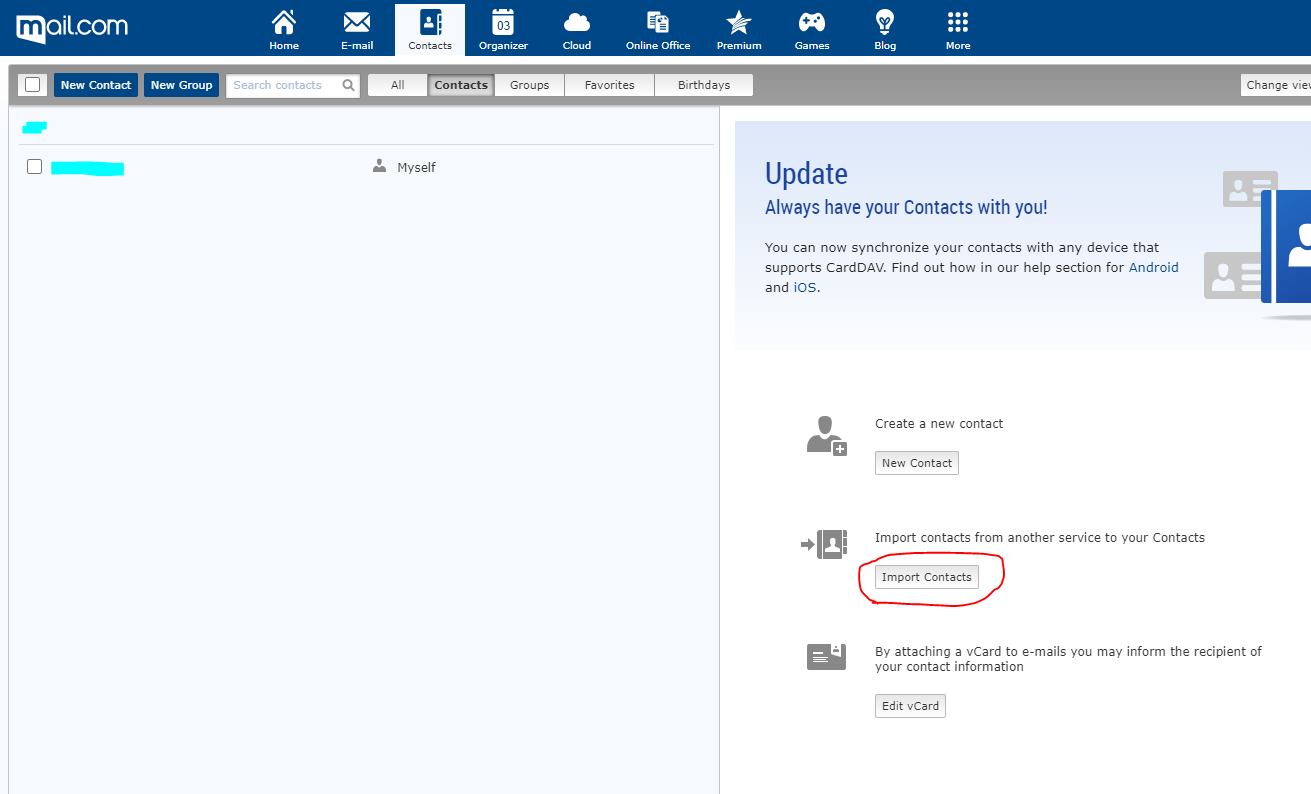Open the mail.com logo home link
This screenshot has width=1311, height=794.
(72, 28)
